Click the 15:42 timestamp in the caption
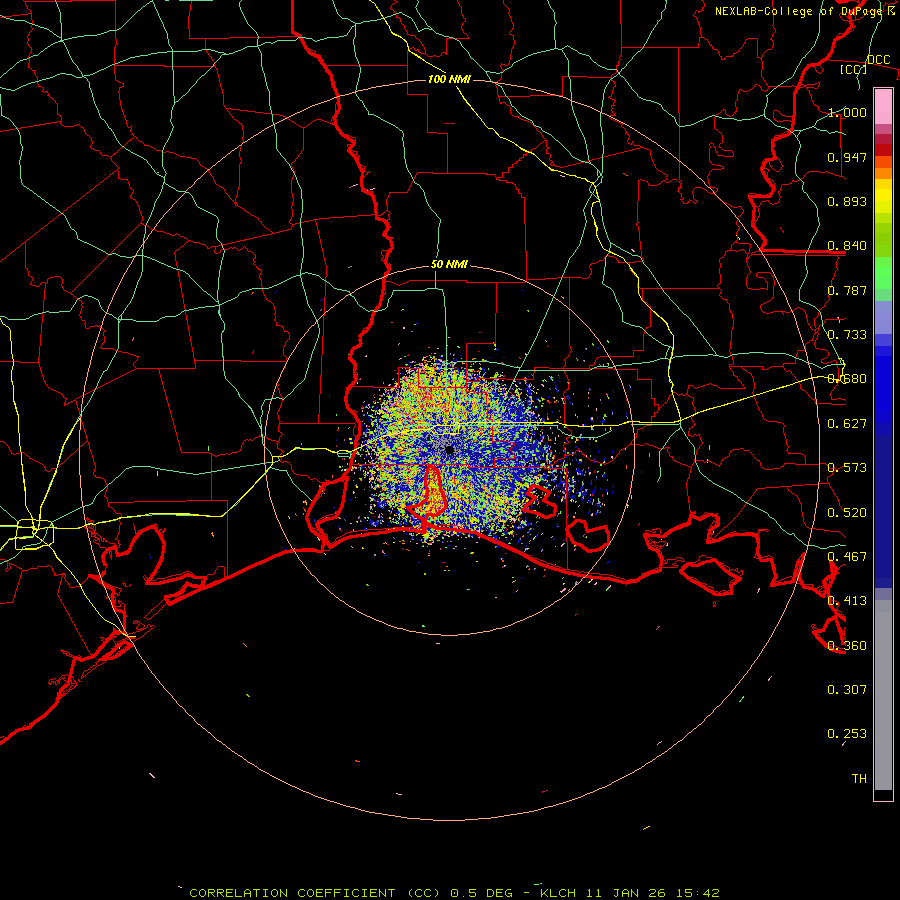The height and width of the screenshot is (900, 900). coord(696,893)
